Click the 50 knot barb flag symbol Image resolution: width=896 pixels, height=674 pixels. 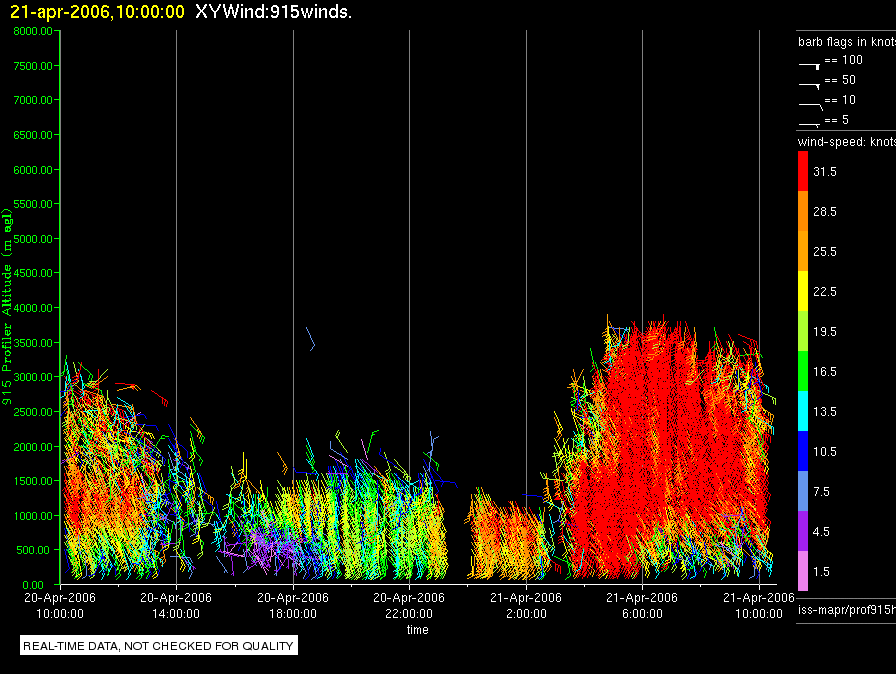tap(810, 85)
